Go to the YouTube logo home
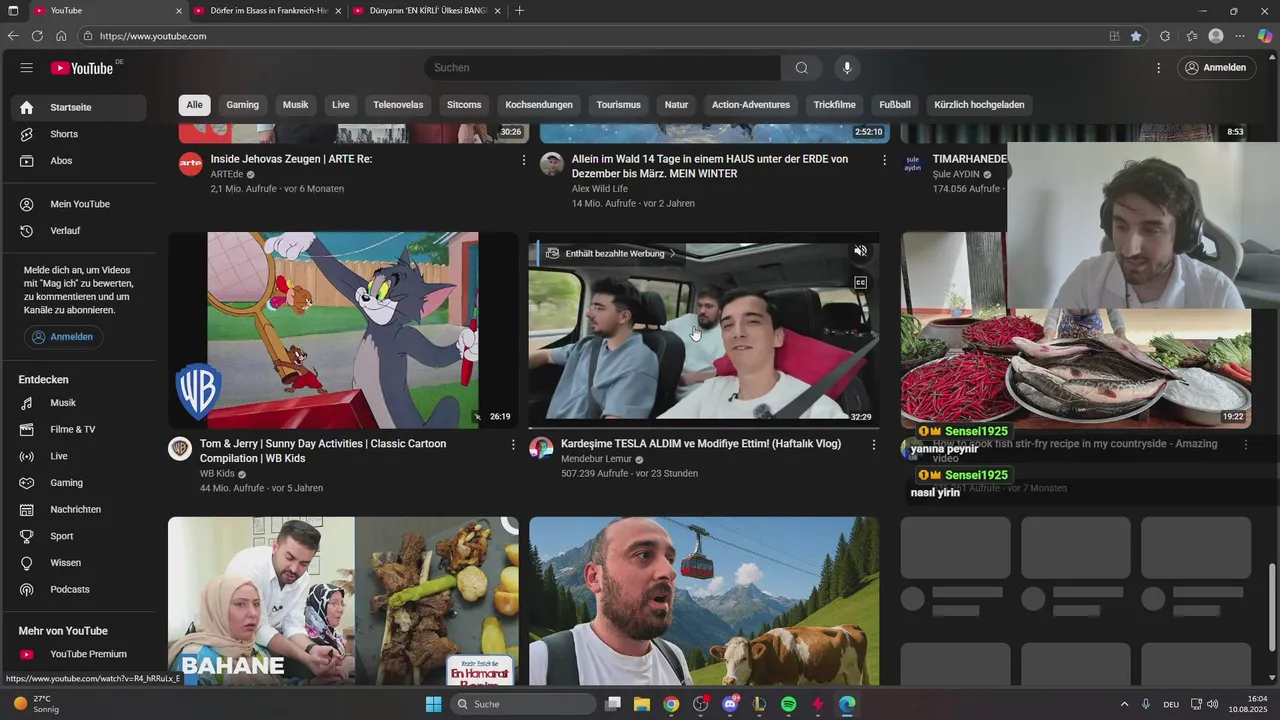 click(83, 68)
